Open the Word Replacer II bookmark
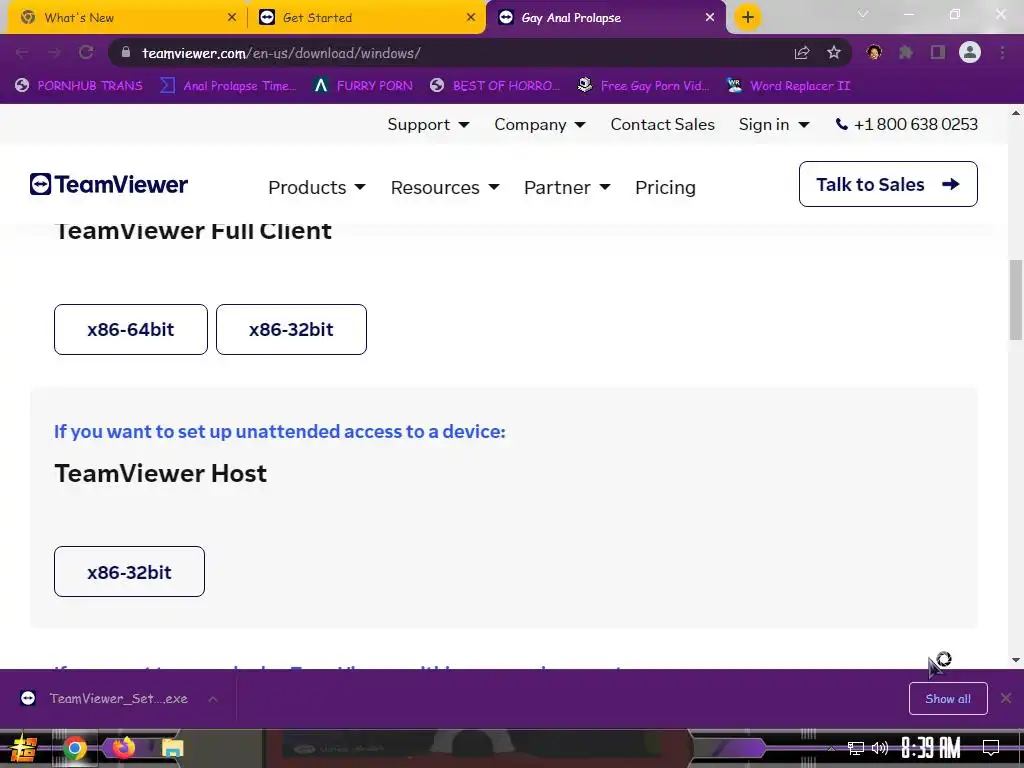 click(x=788, y=86)
